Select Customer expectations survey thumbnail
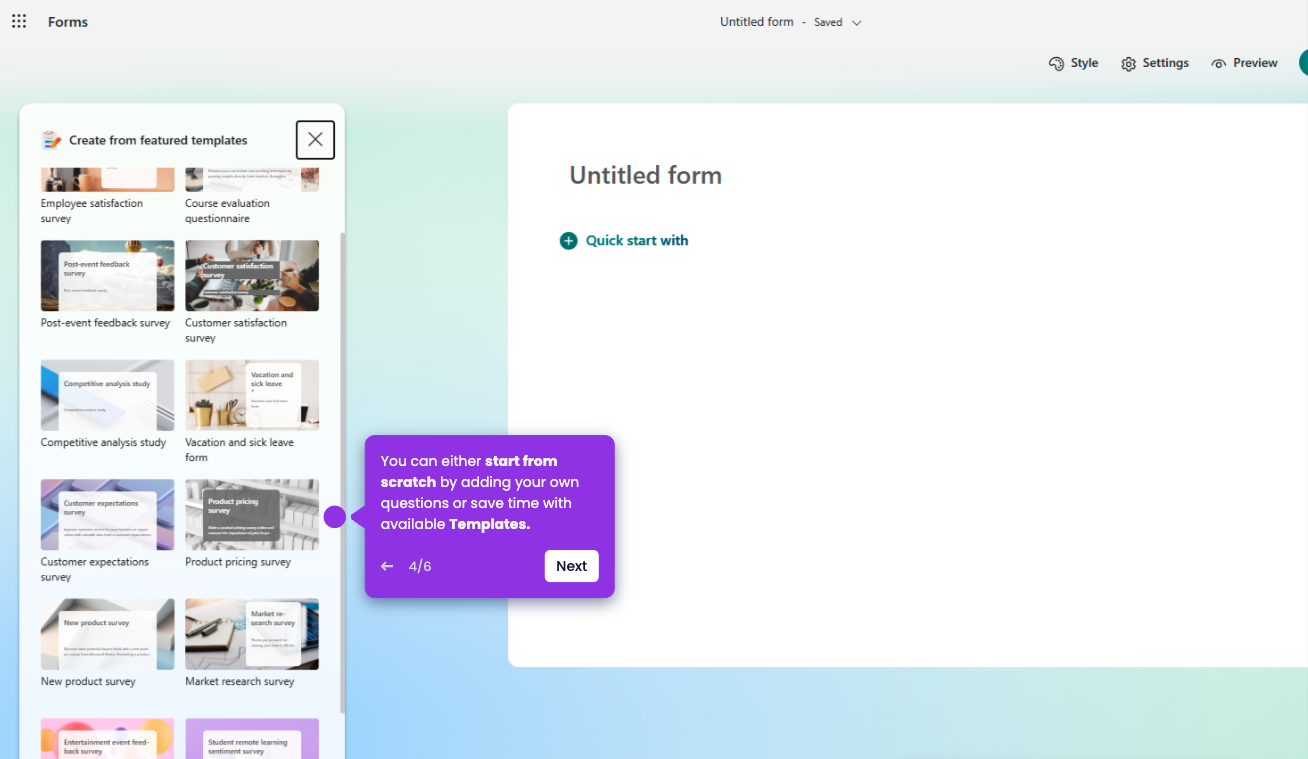 [x=107, y=515]
